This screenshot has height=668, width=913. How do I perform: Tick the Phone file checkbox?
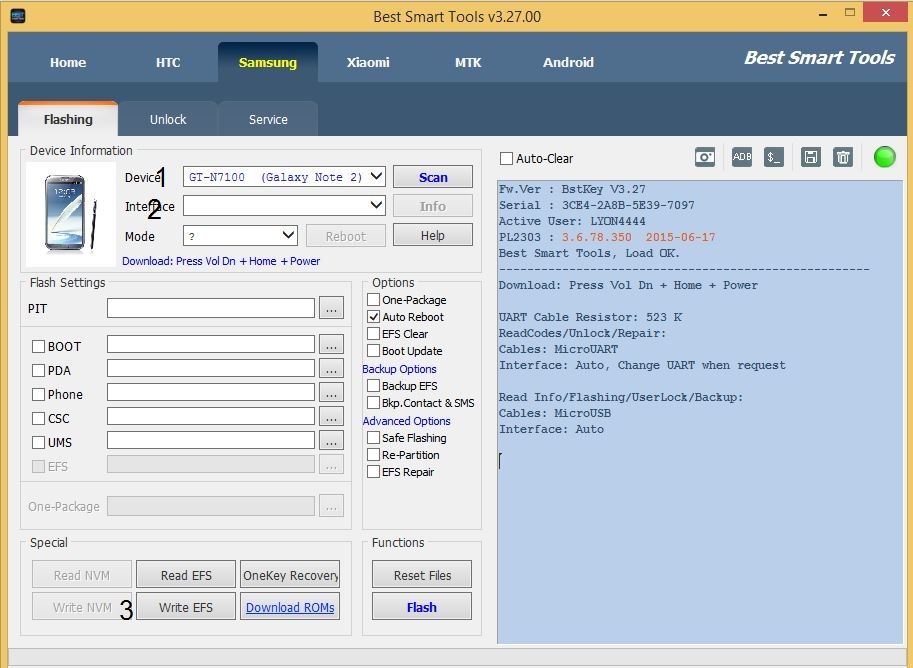click(38, 394)
